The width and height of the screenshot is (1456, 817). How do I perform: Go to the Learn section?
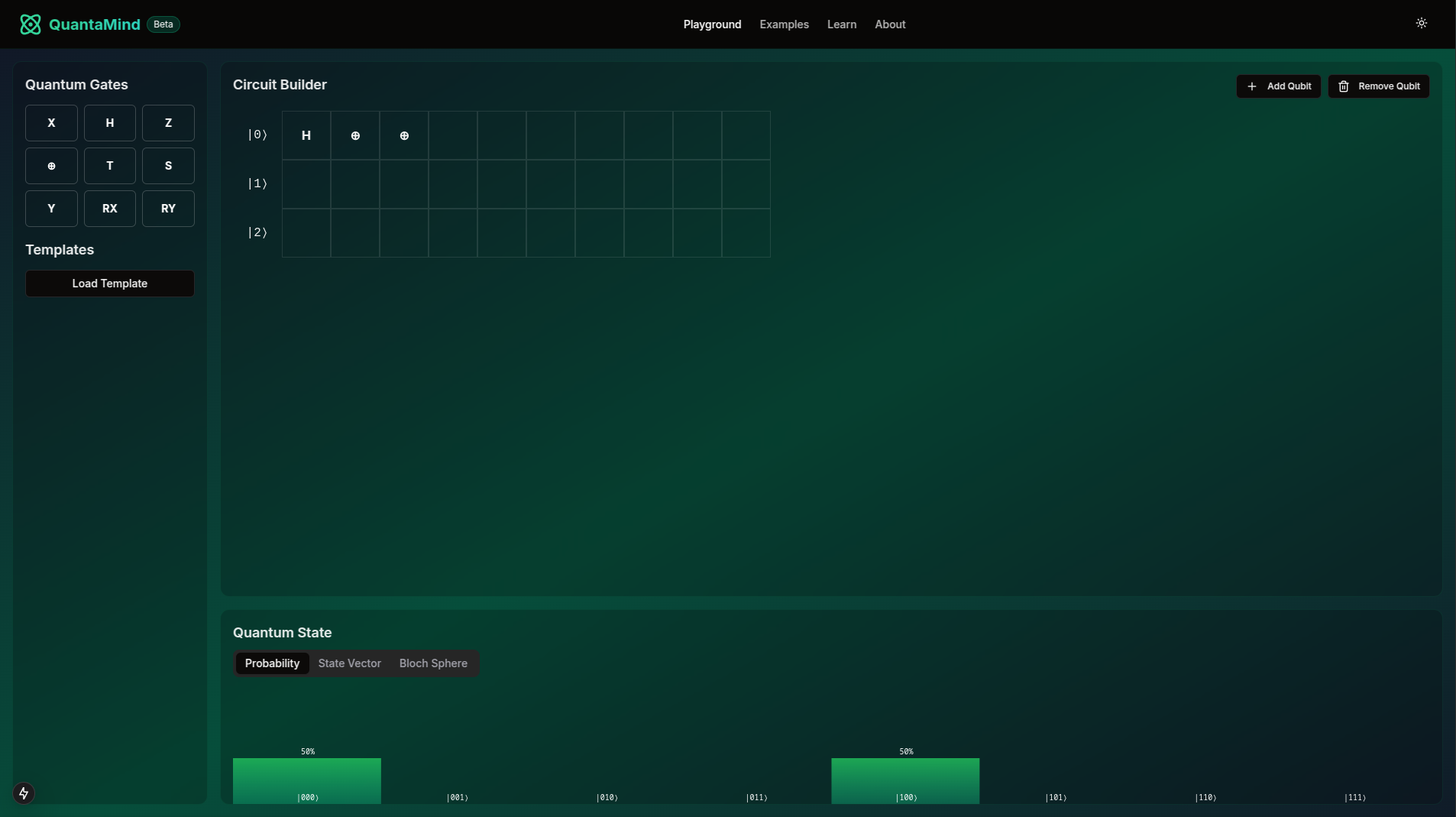coord(841,24)
